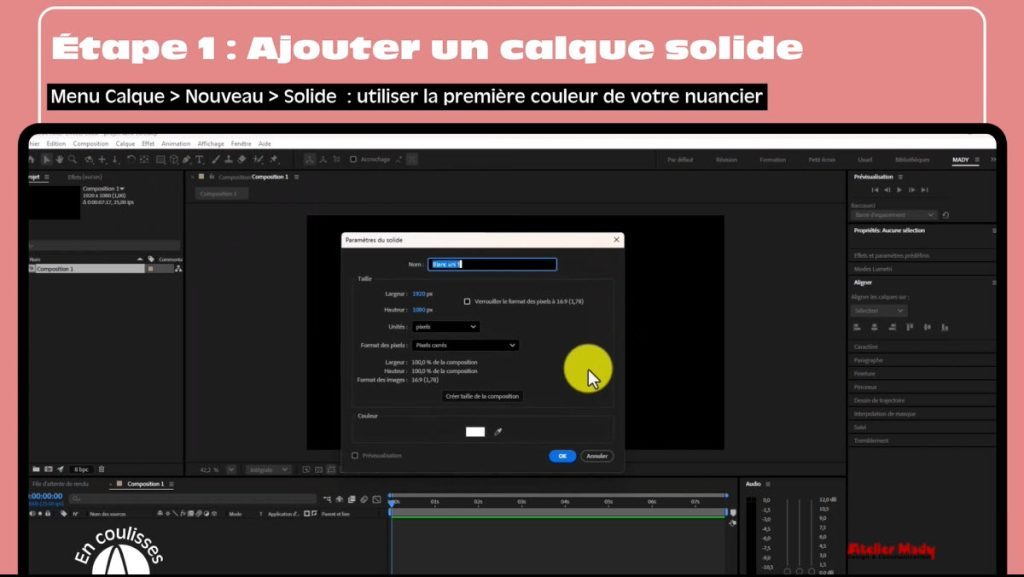
Task: Select the Zoom magnifier tool
Action: (72, 159)
